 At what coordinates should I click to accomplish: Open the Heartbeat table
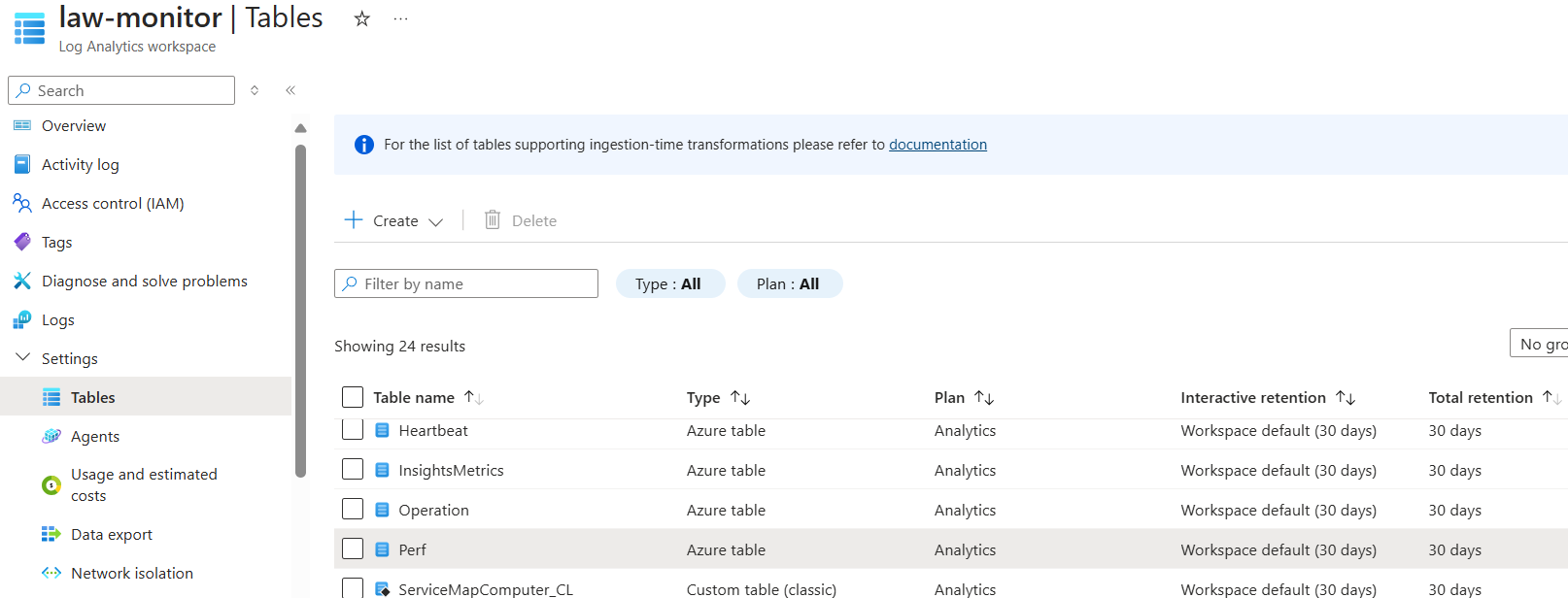[433, 430]
